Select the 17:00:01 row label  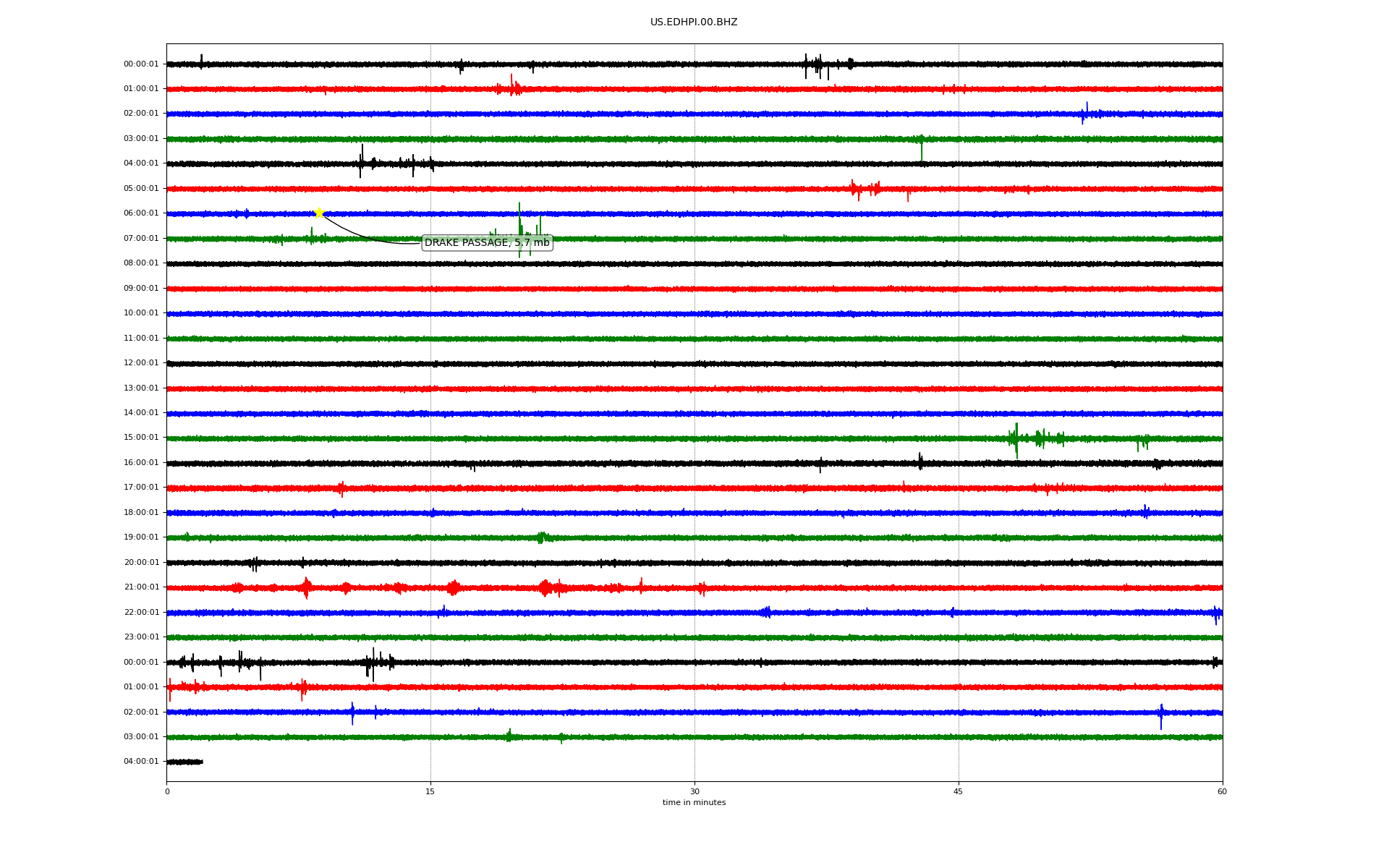(141, 488)
